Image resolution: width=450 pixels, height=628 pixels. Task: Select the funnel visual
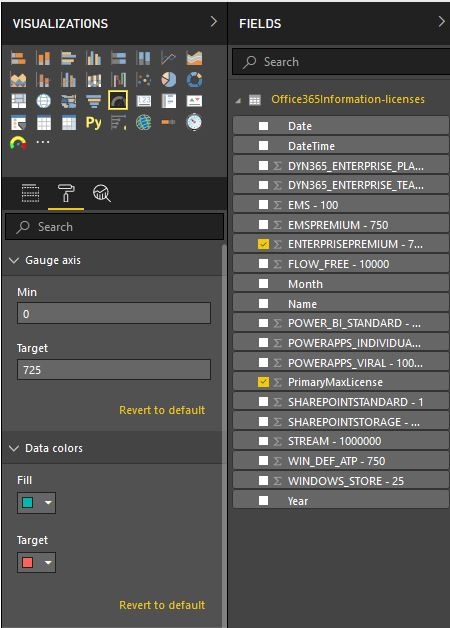pyautogui.click(x=94, y=101)
